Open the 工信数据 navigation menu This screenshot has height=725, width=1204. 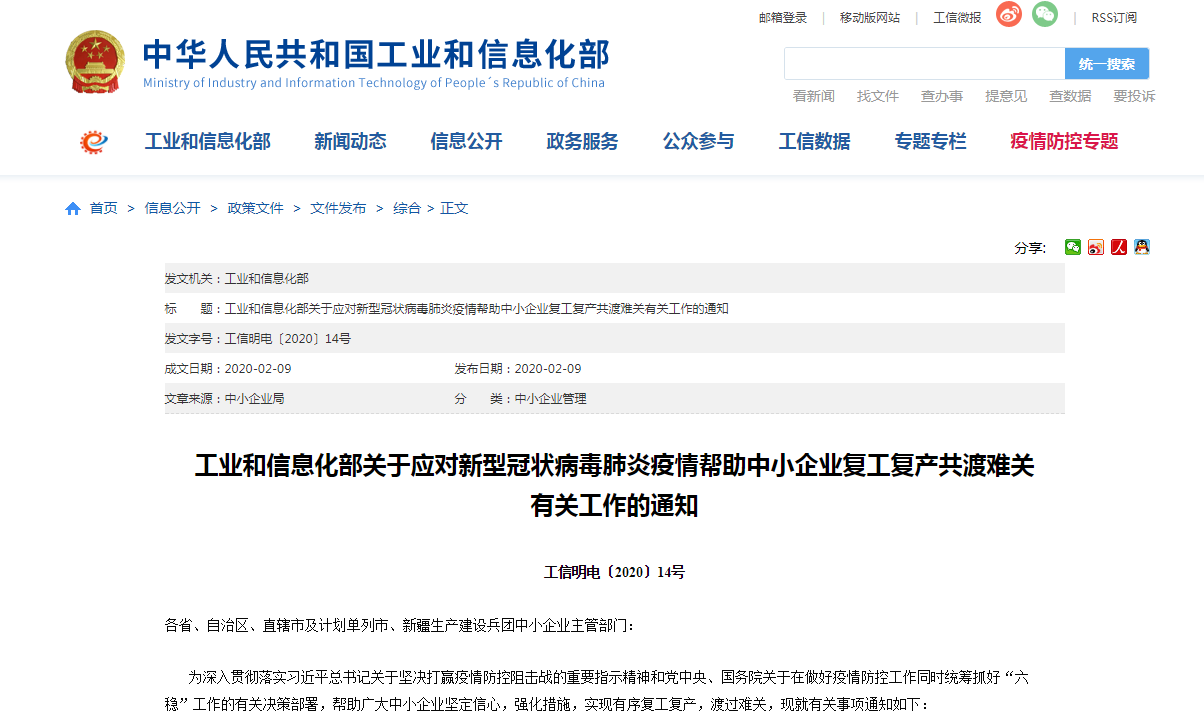[814, 142]
